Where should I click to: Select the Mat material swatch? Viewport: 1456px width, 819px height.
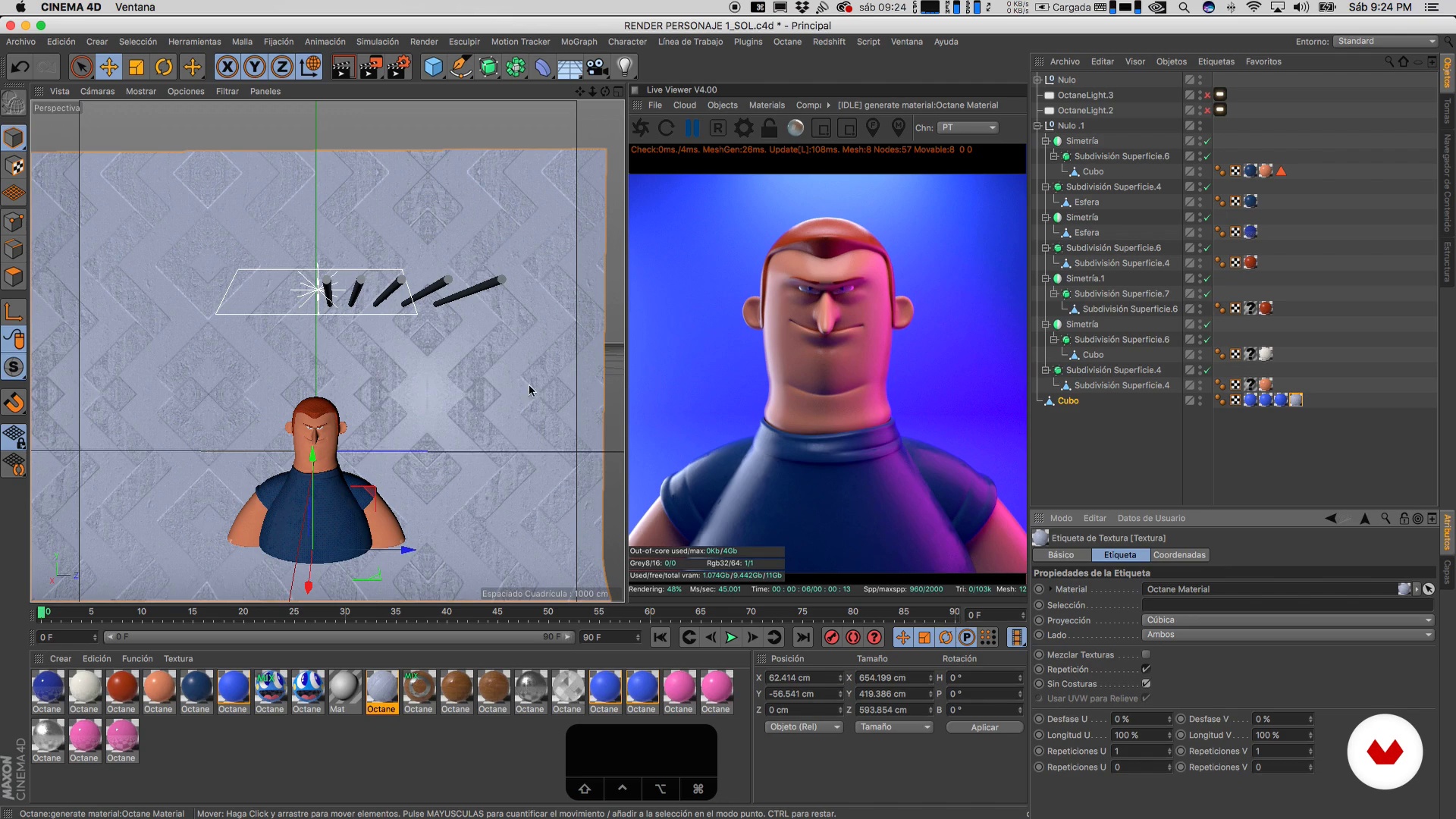click(344, 692)
